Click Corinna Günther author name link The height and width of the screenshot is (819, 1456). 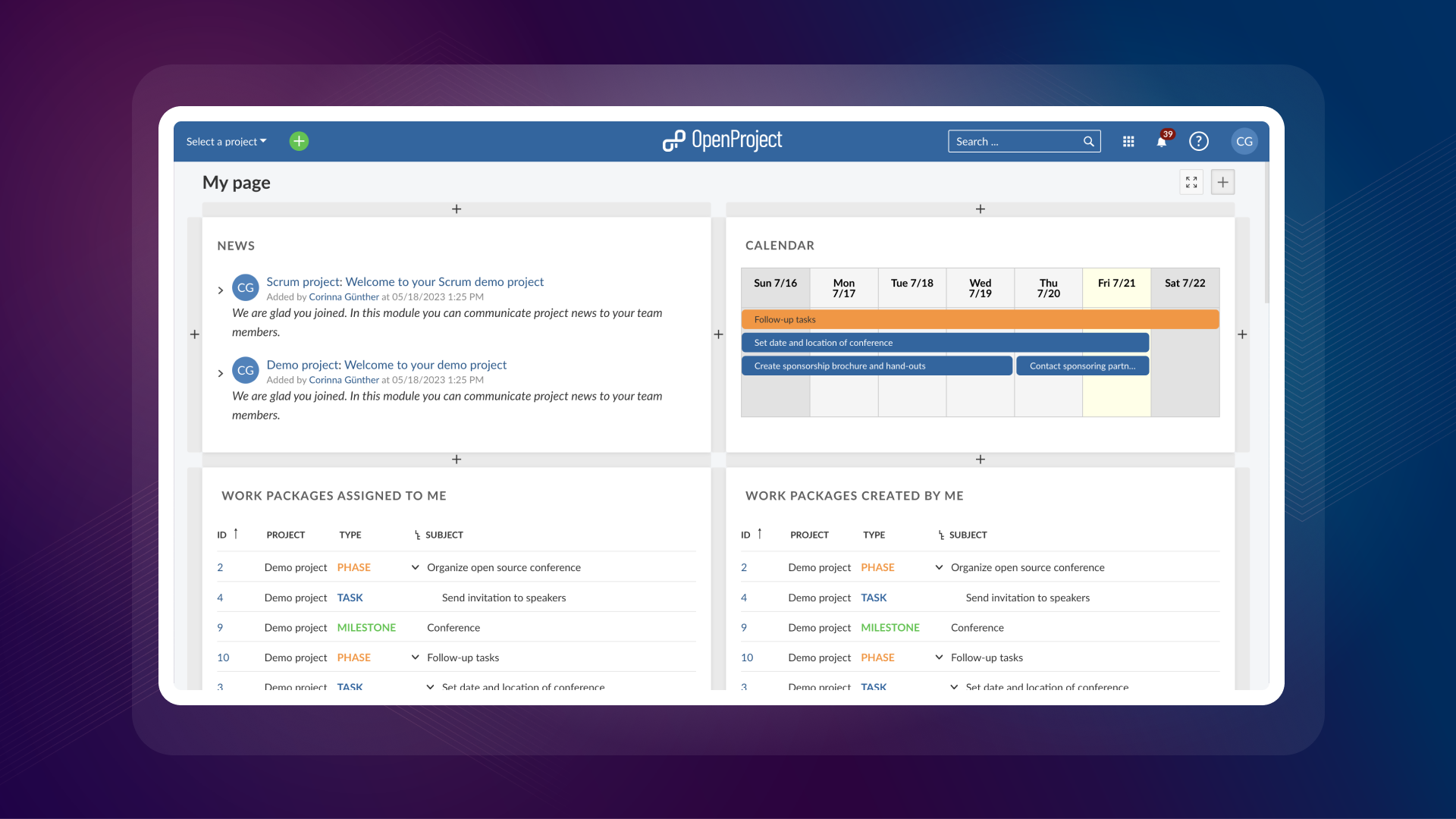343,296
